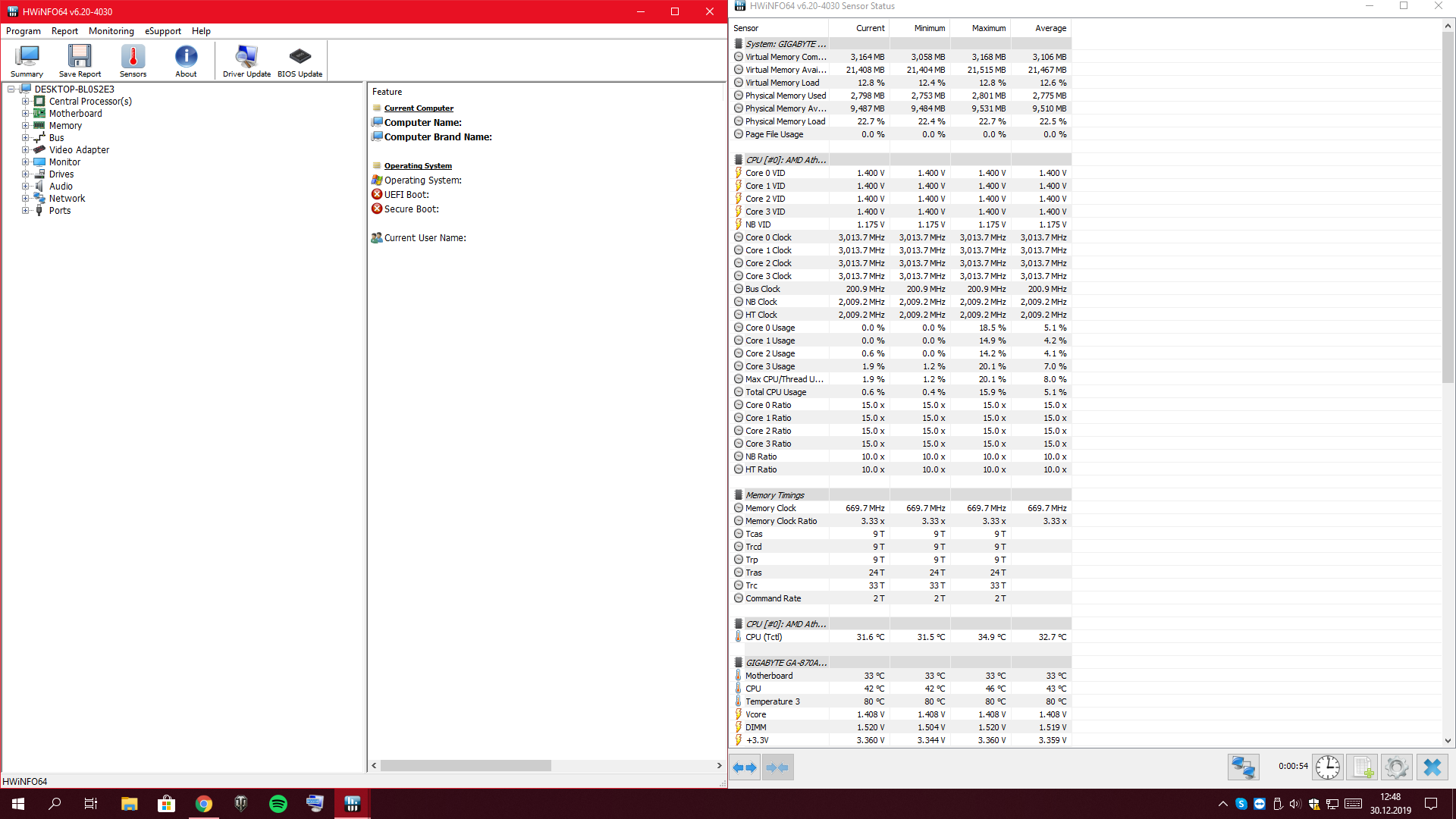Expand the Motherboard tree node
The height and width of the screenshot is (819, 1456).
(25, 114)
